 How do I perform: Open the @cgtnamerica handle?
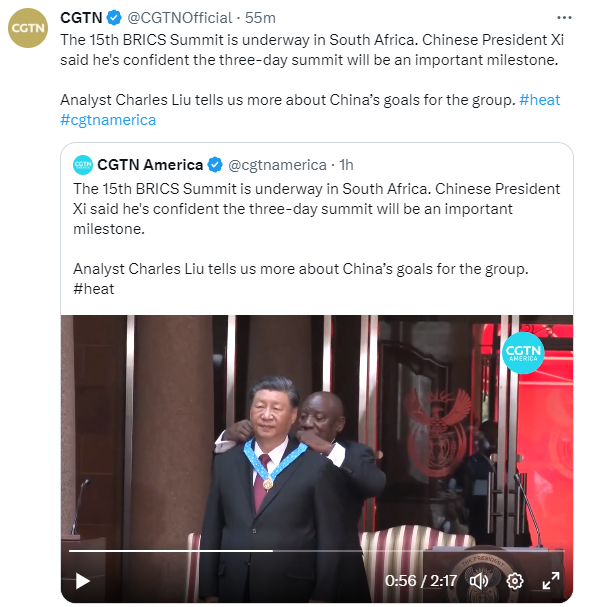pyautogui.click(x=277, y=165)
